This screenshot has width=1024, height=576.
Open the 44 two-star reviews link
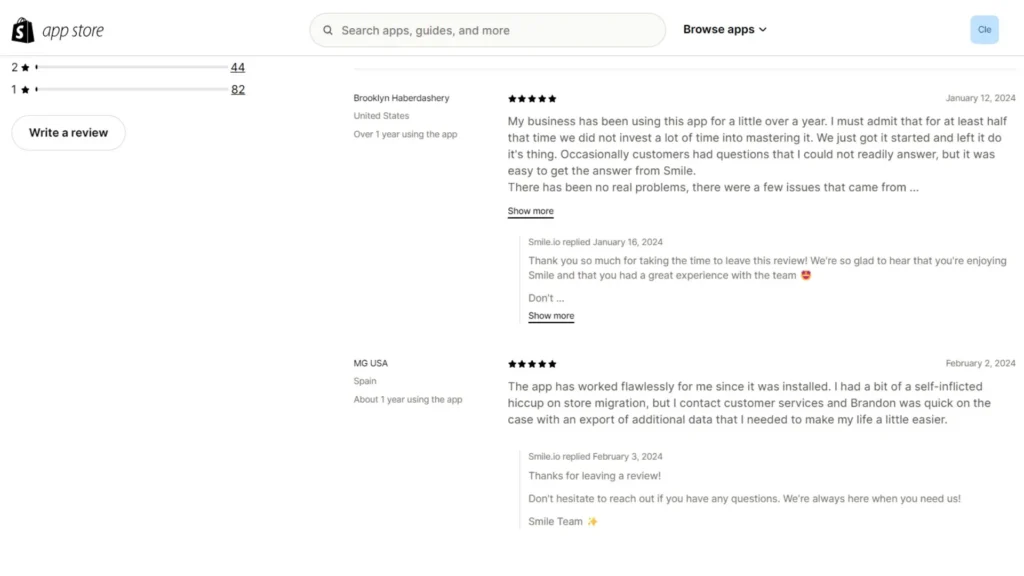pyautogui.click(x=238, y=67)
